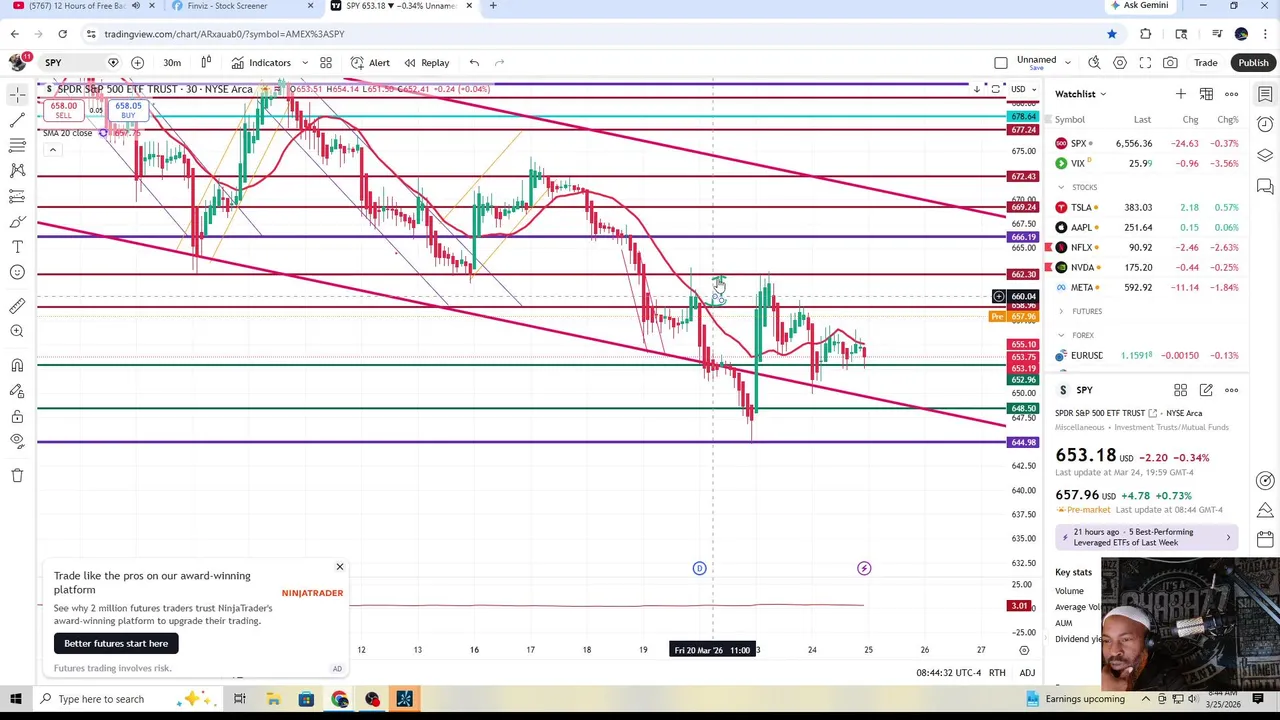This screenshot has height=720, width=1280.
Task: Add a symbol to the Watchlist
Action: 1180,94
